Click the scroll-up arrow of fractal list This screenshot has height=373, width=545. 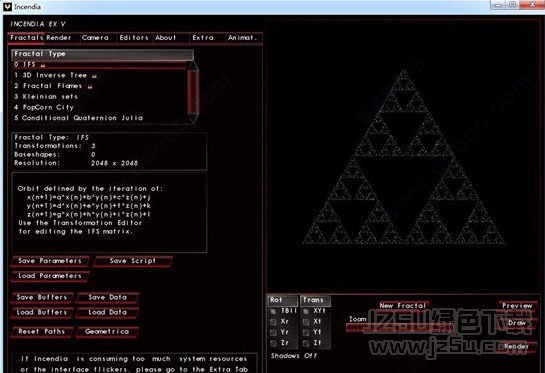(193, 65)
